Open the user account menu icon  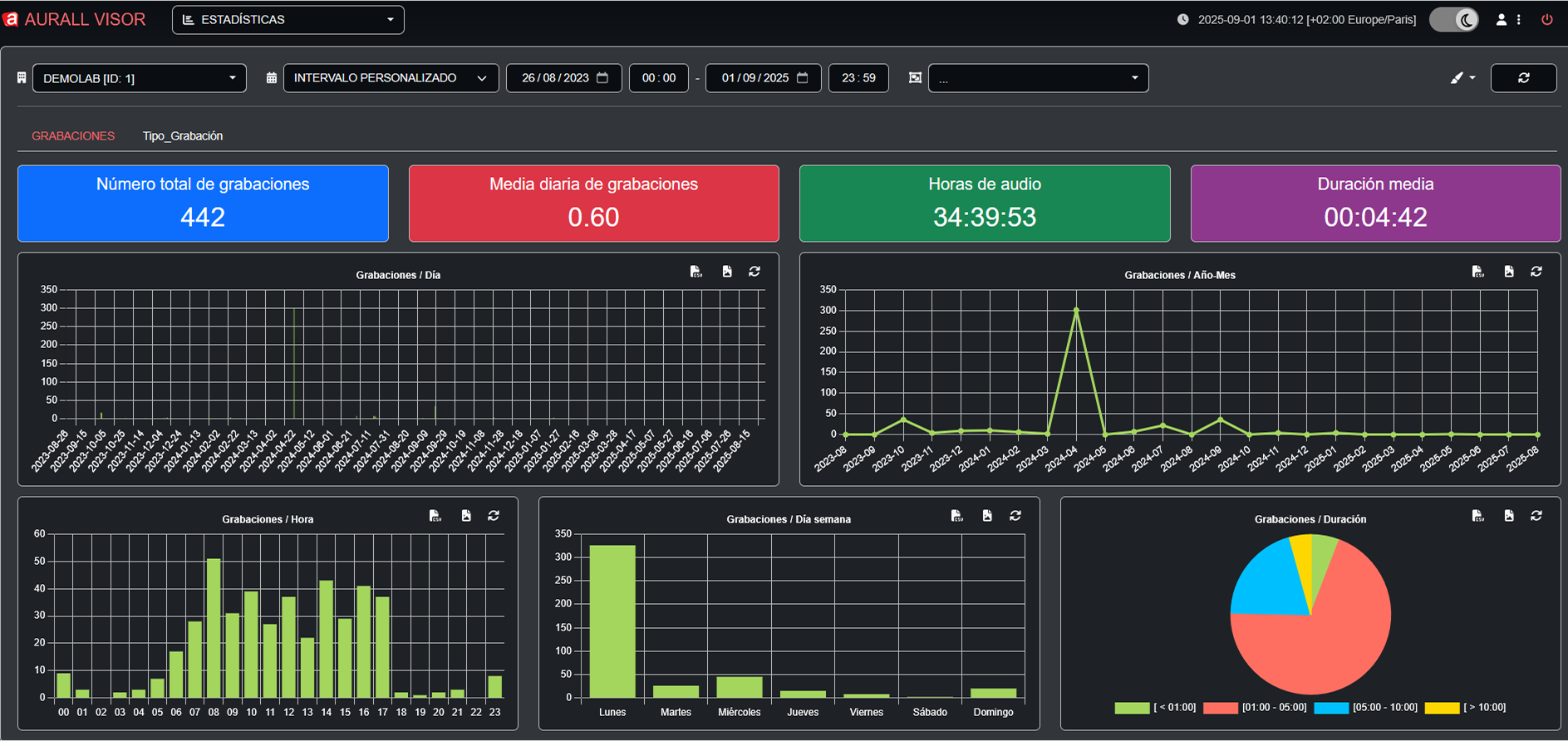(1502, 19)
